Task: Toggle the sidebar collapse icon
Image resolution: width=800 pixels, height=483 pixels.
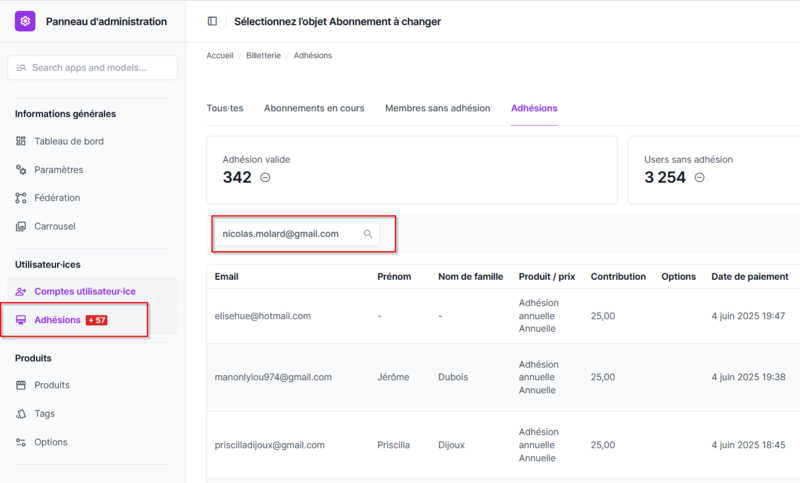Action: pos(212,21)
